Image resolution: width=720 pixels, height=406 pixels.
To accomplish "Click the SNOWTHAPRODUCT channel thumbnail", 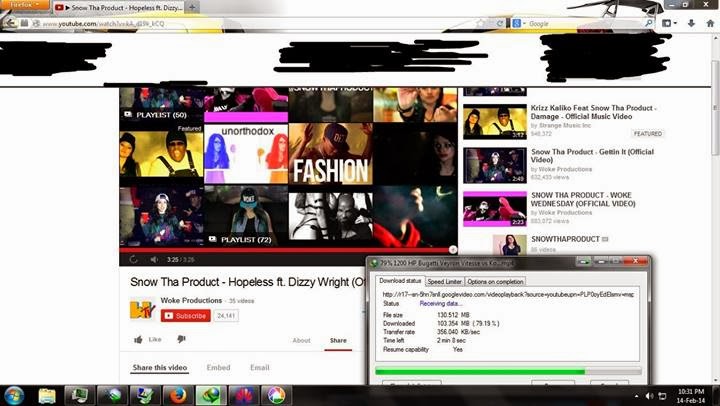I will [x=509, y=245].
